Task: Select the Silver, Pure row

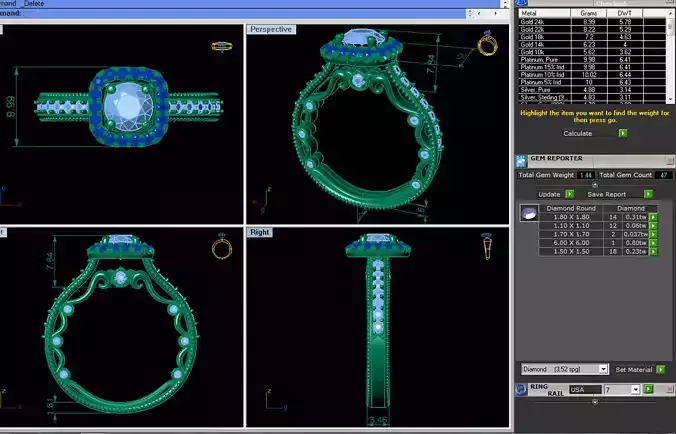Action: [x=592, y=90]
